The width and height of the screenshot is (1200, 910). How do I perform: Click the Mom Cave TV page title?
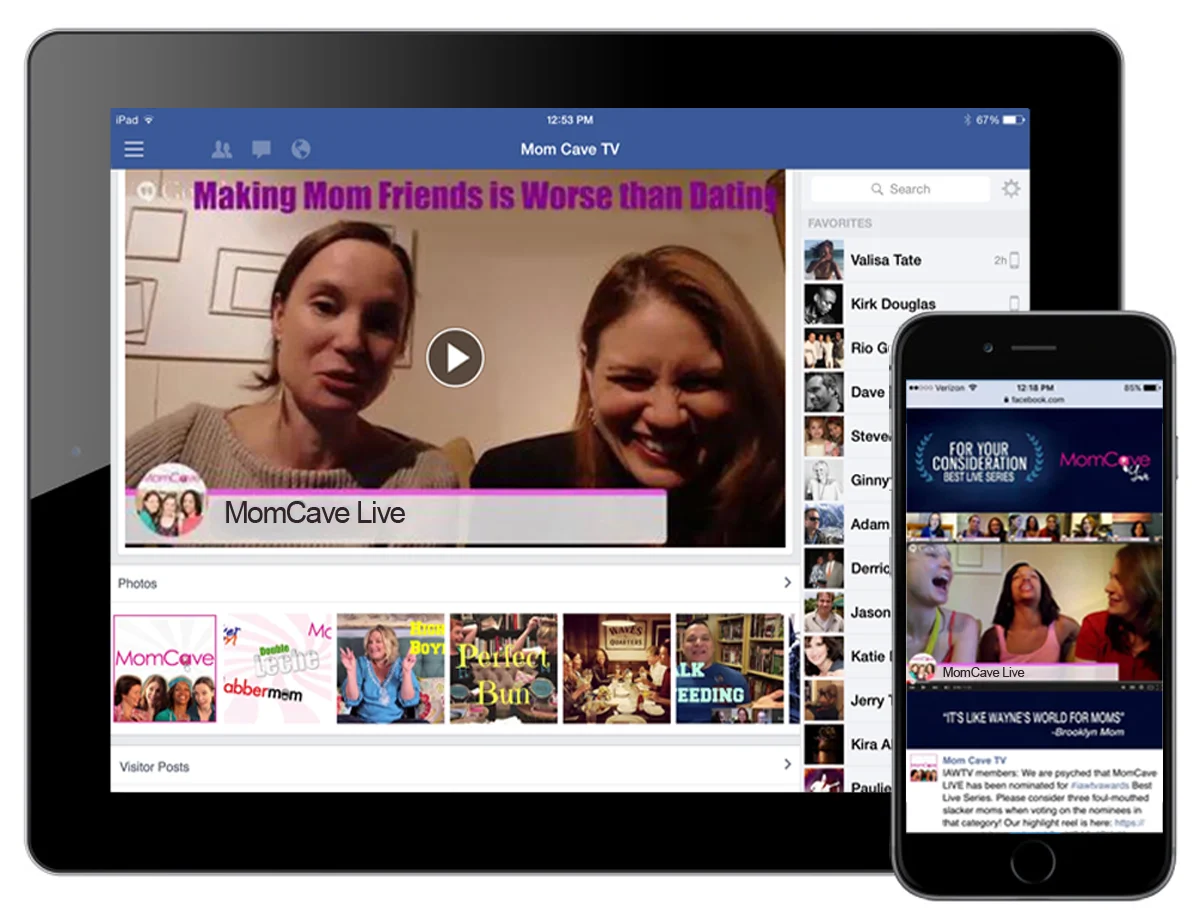pos(570,149)
